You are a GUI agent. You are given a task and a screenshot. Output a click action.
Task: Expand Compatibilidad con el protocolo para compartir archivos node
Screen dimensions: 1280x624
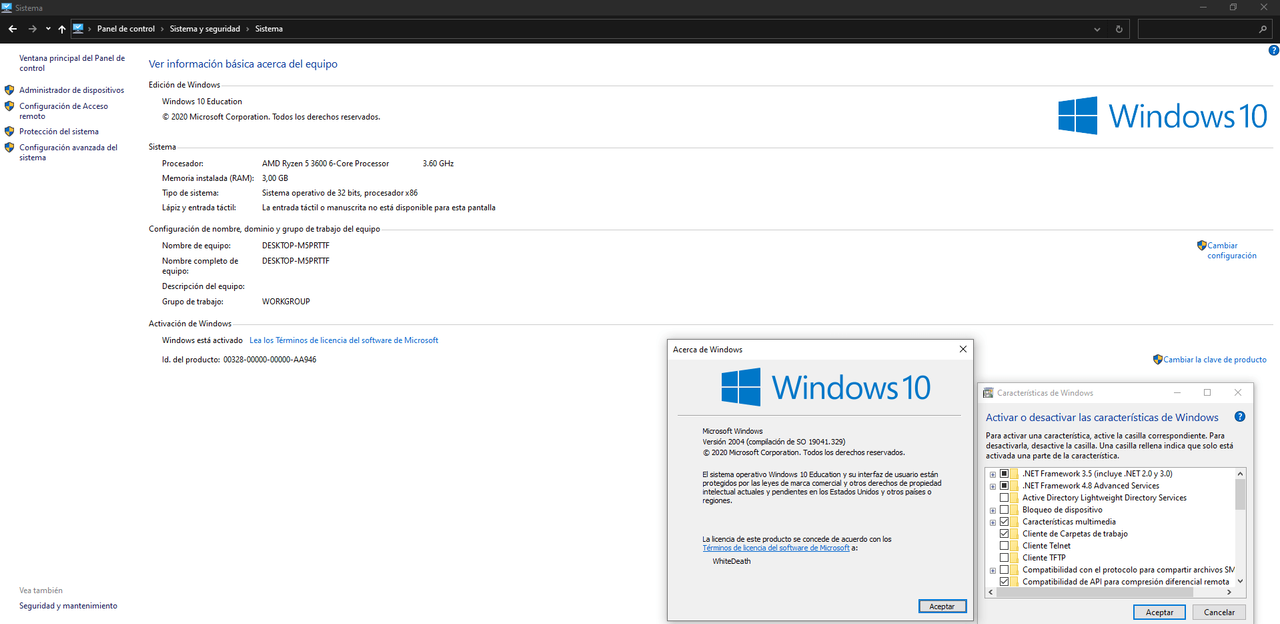coord(993,570)
